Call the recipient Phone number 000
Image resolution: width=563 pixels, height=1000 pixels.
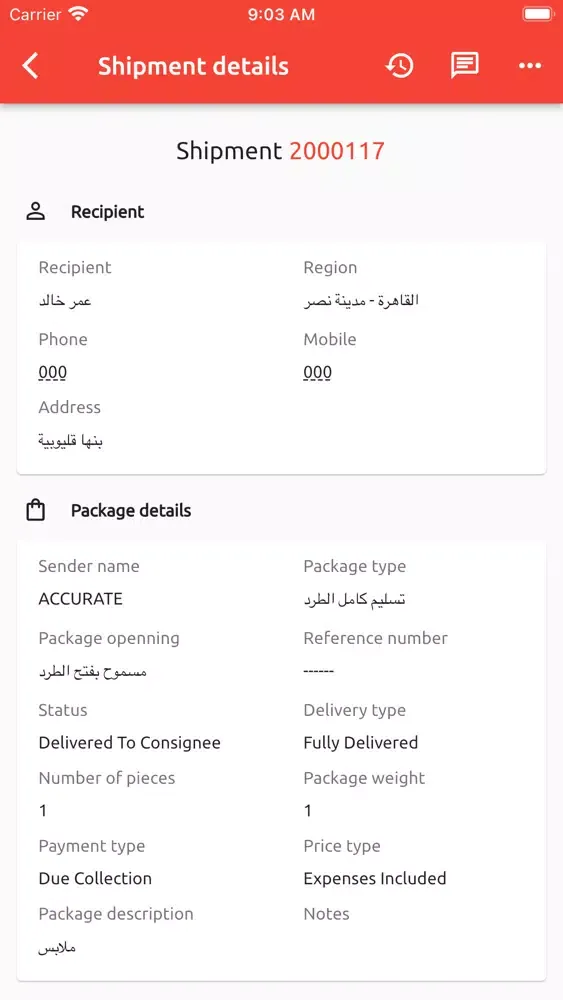point(52,372)
